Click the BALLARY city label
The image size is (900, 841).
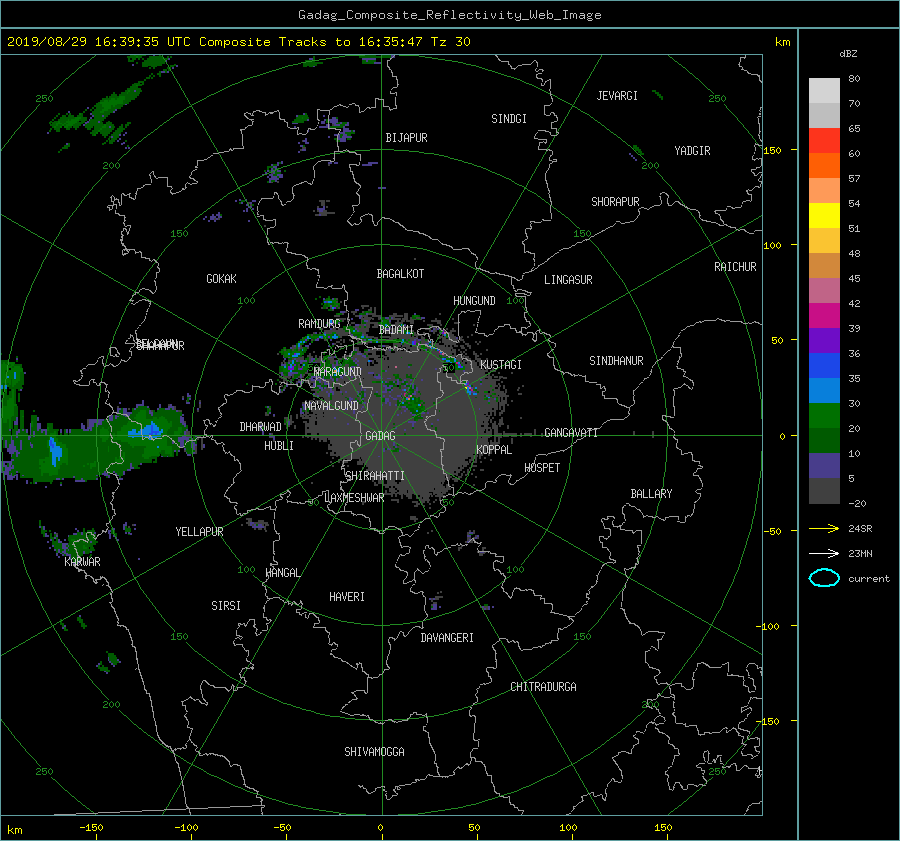pyautogui.click(x=651, y=494)
